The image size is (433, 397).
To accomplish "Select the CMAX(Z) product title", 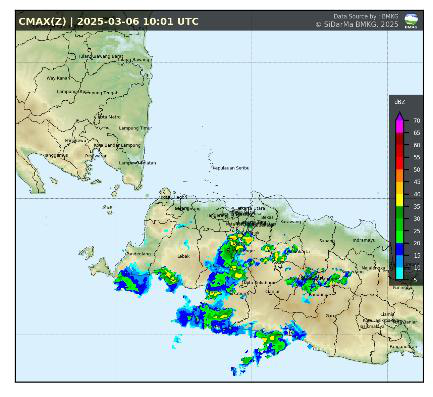I will pos(42,22).
